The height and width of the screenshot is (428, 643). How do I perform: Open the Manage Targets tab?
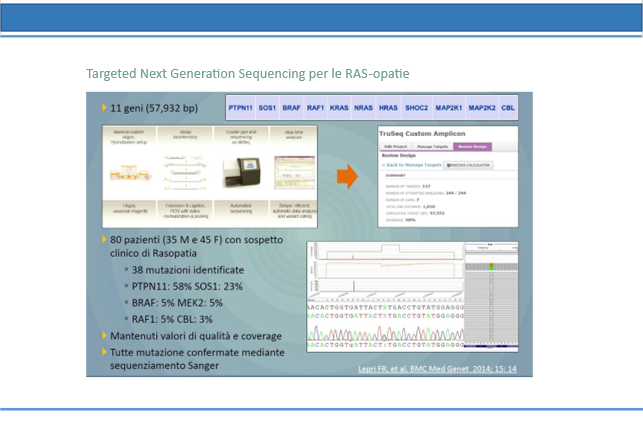(432, 146)
